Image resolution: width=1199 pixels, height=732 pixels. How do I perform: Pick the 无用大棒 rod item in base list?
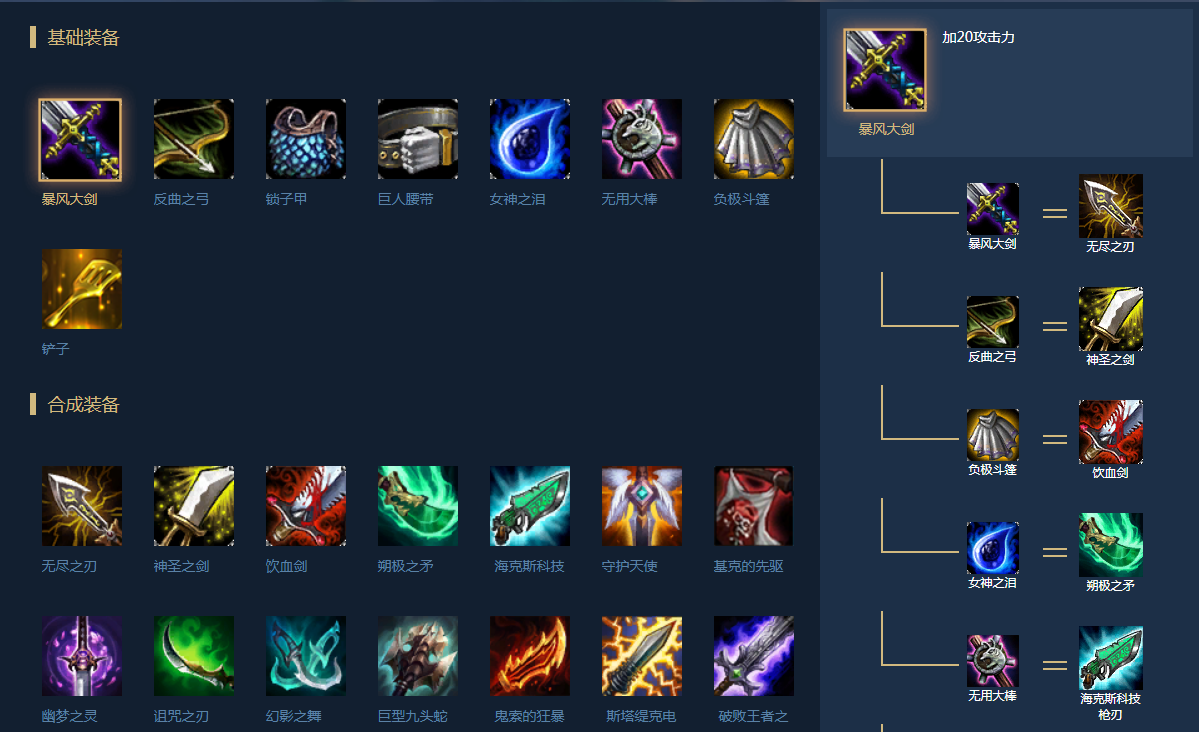point(642,139)
